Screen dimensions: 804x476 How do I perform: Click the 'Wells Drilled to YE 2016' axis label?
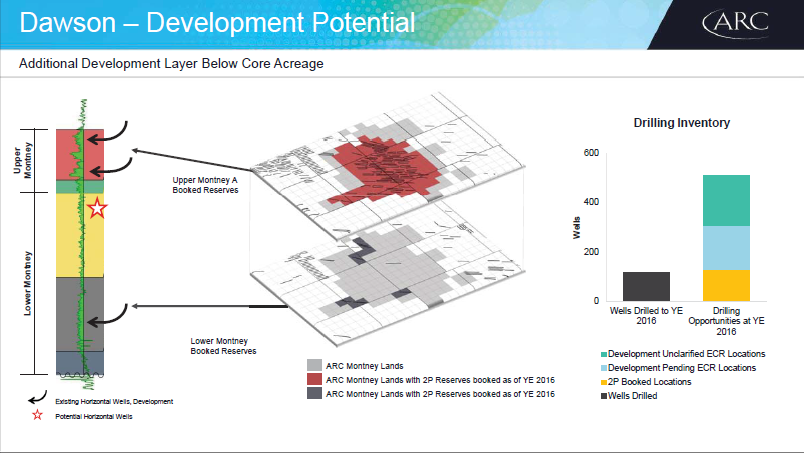point(646,315)
